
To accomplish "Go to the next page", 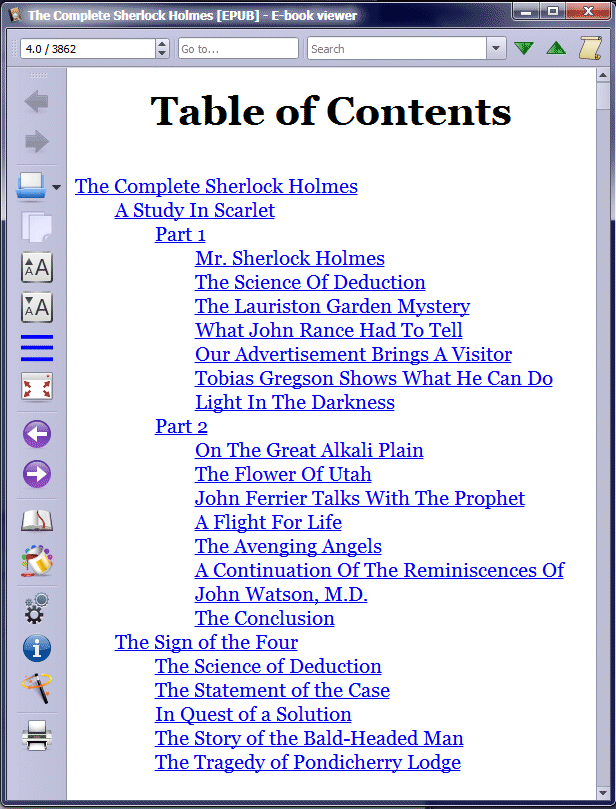I will coord(37,474).
